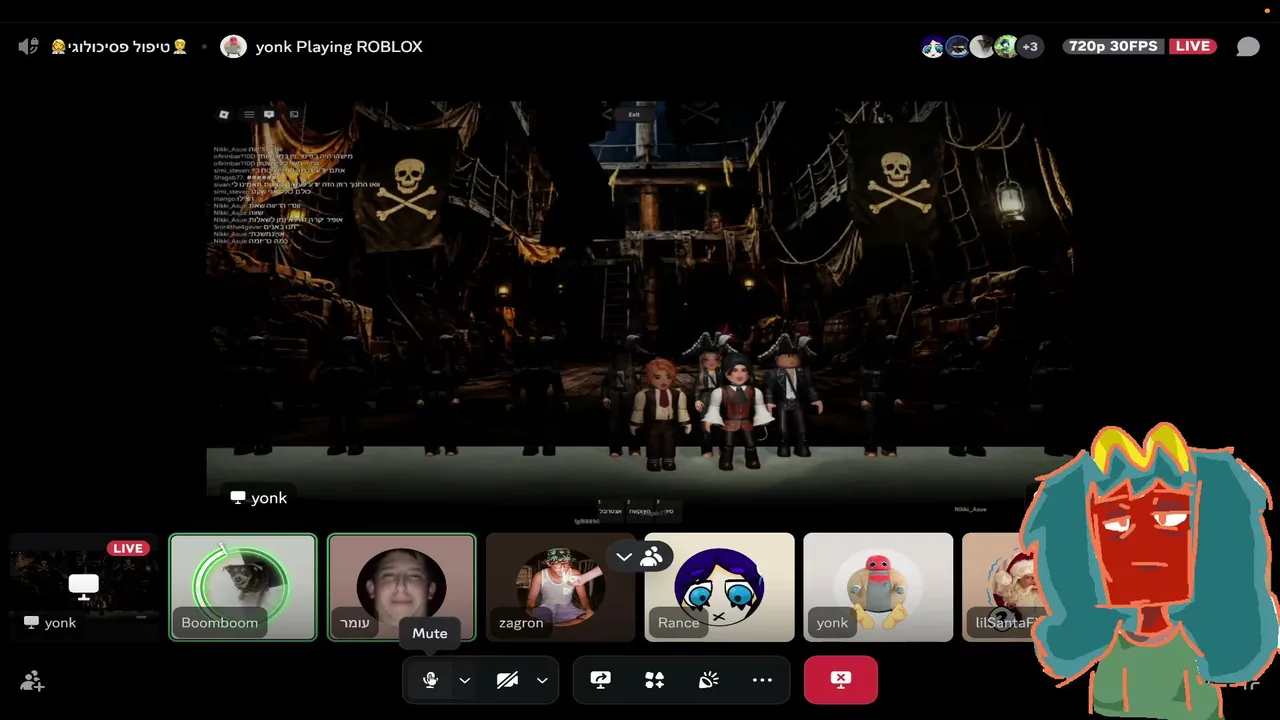Open the camera options arrow
The height and width of the screenshot is (720, 1280).
[x=542, y=681]
